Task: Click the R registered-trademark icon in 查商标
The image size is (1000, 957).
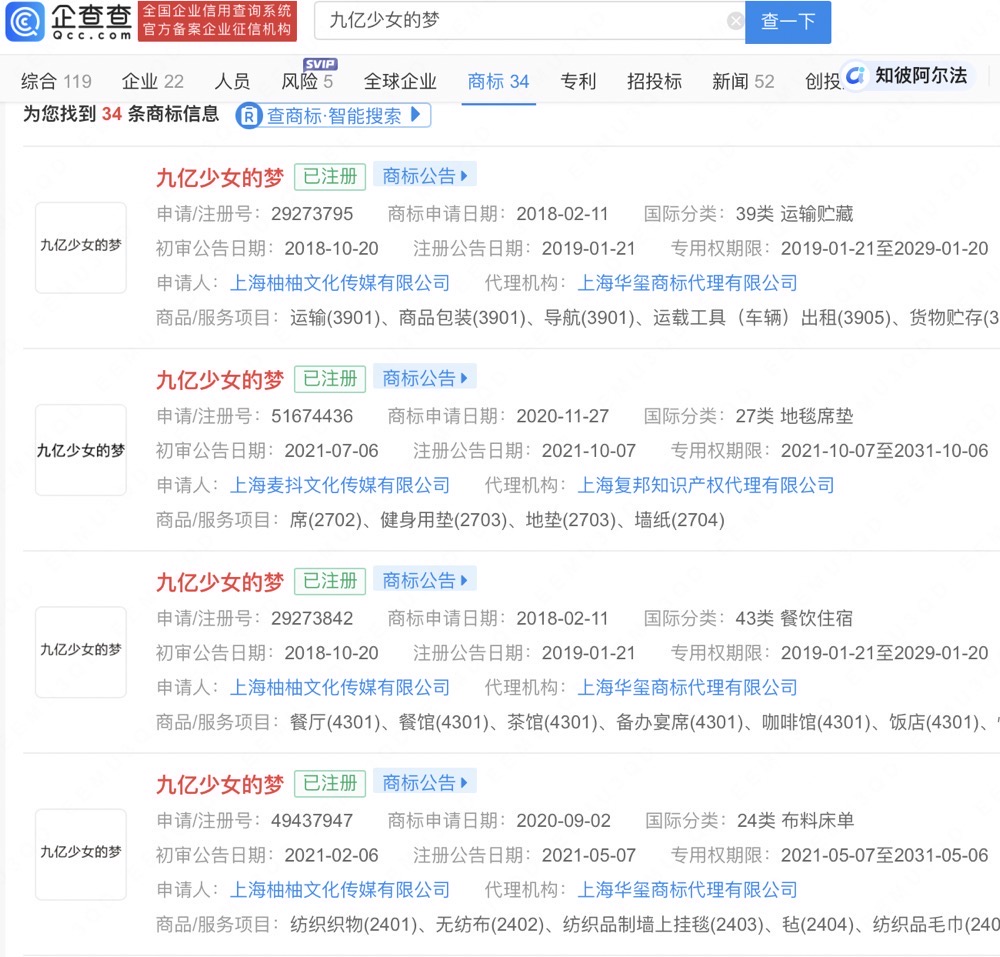Action: pos(249,115)
